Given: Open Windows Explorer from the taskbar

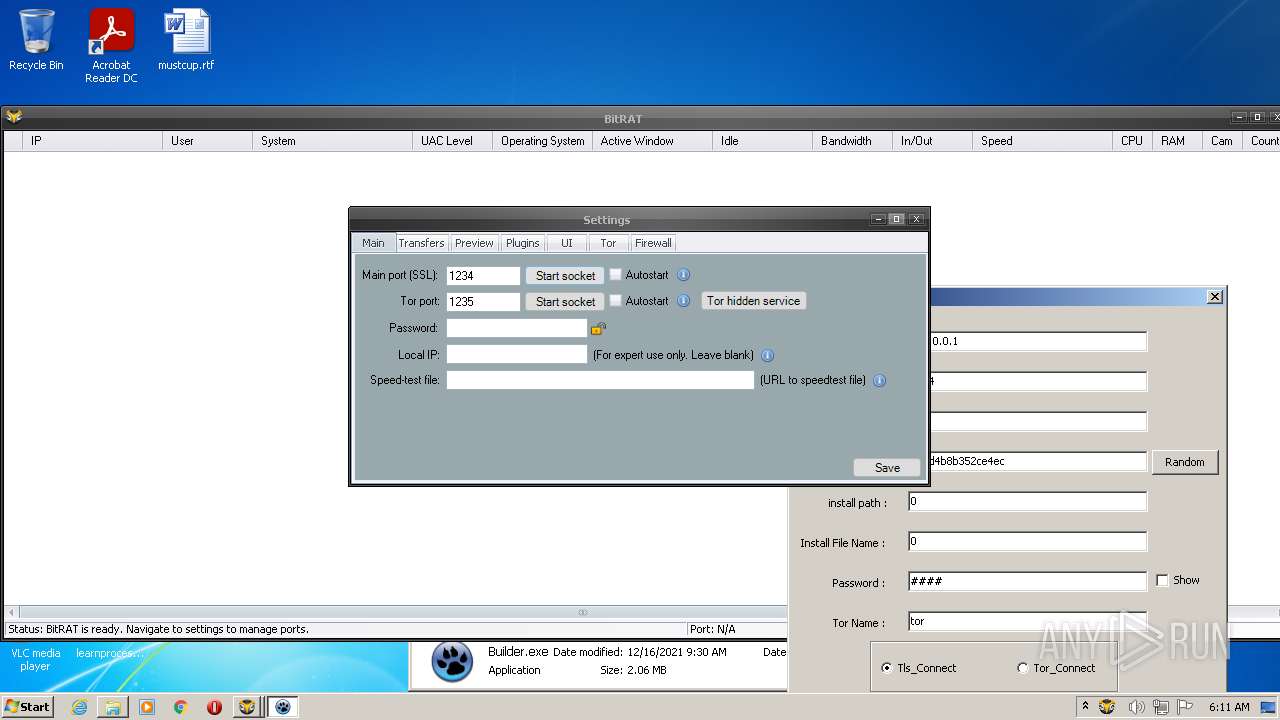Looking at the screenshot, I should [113, 707].
